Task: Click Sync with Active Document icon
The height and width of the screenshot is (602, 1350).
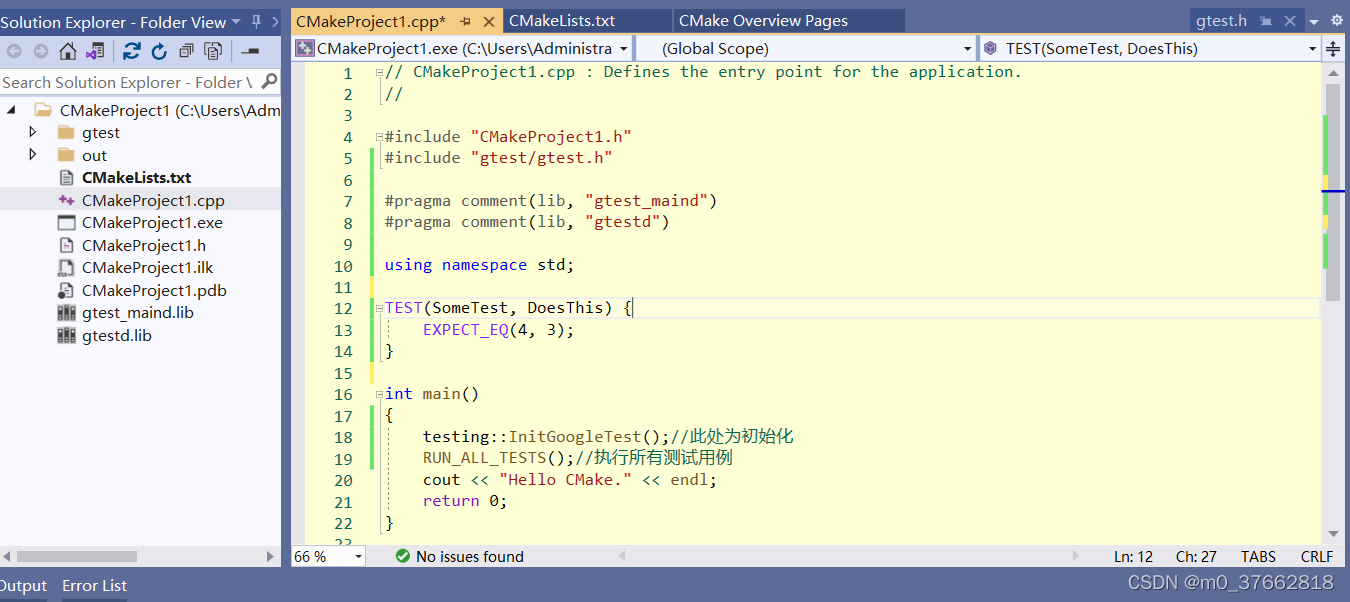Action: 132,51
